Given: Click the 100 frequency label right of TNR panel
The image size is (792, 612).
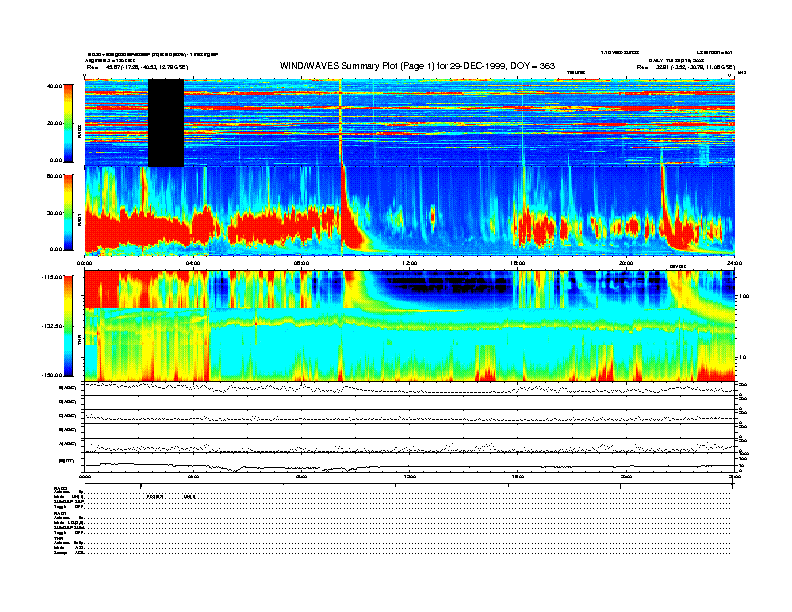Looking at the screenshot, I should pos(744,296).
